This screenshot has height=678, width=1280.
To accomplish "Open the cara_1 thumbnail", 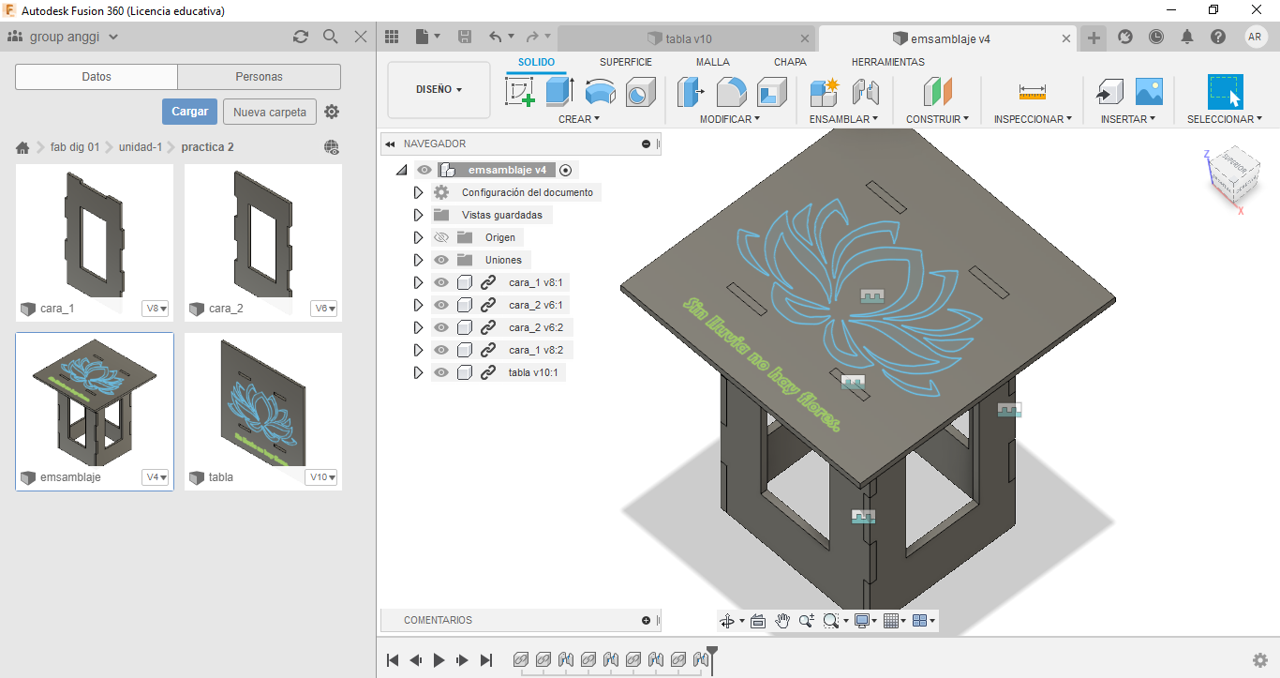I will (x=95, y=231).
